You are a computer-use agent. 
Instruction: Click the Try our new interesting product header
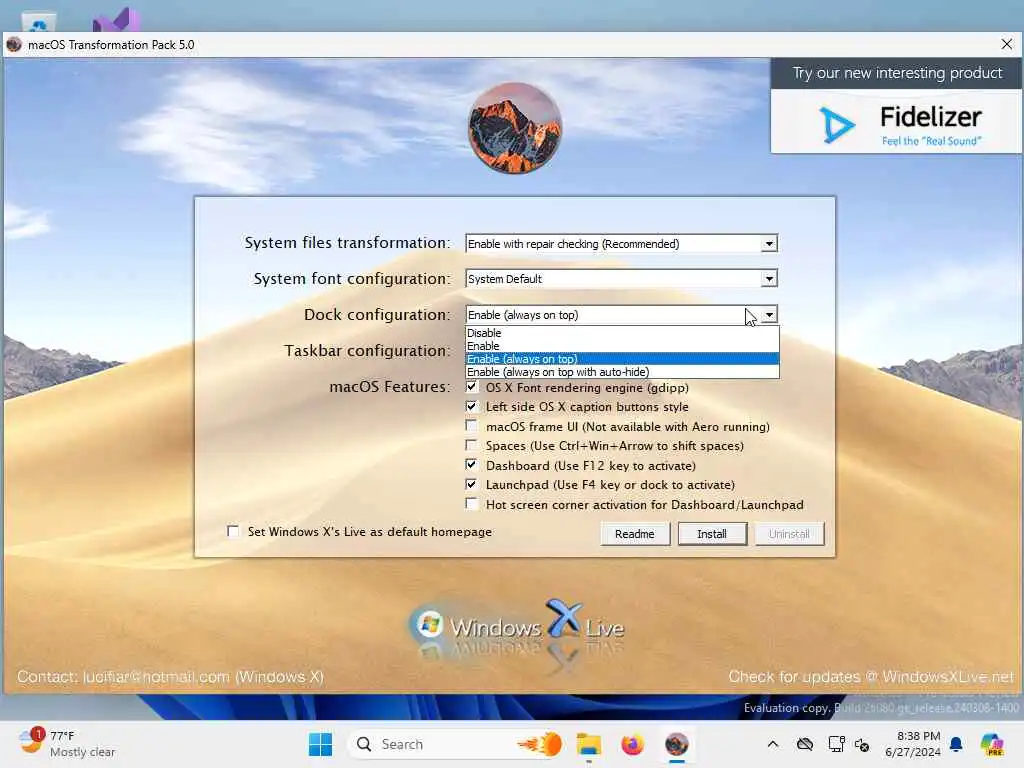897,72
